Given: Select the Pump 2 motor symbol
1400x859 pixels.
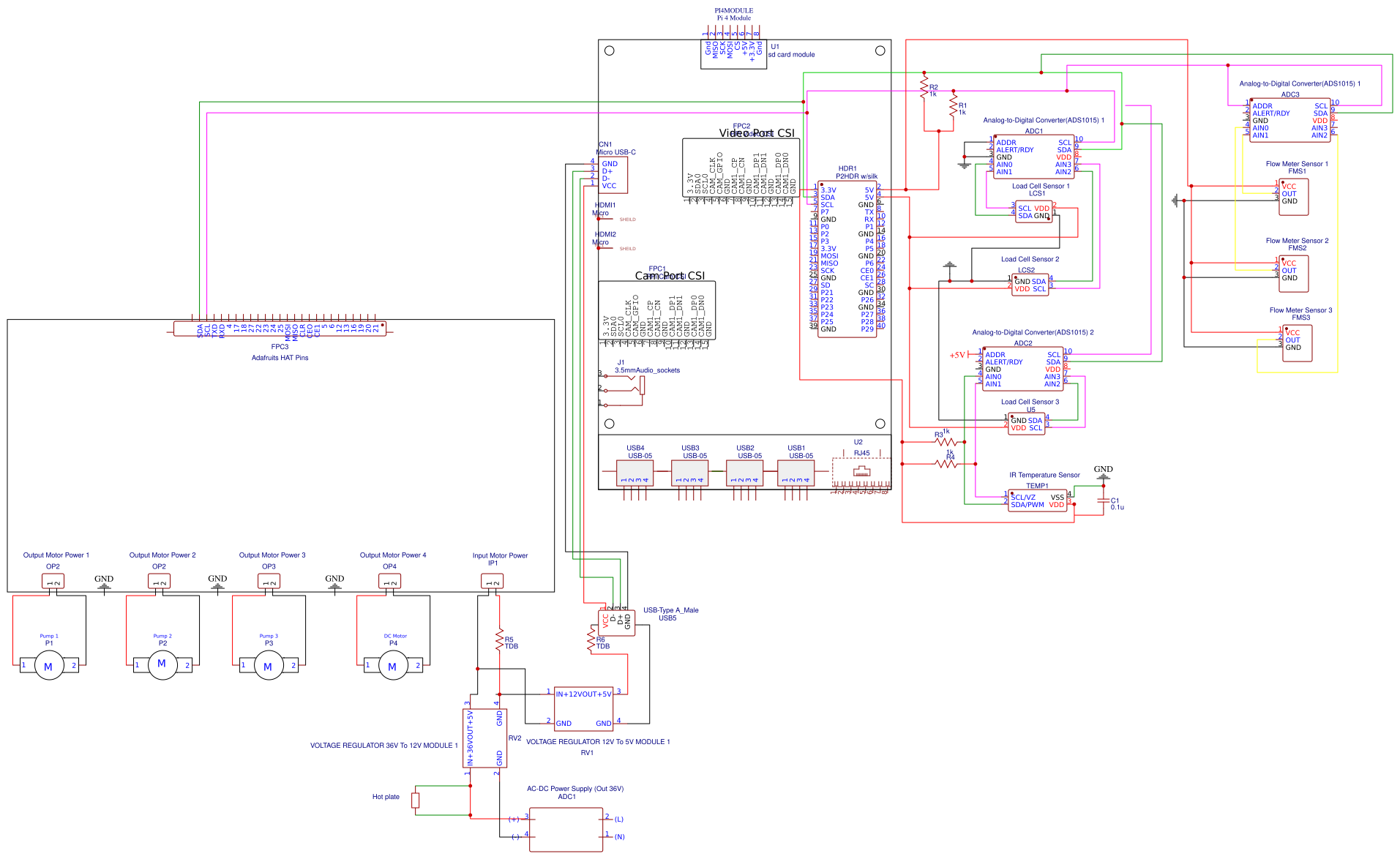Looking at the screenshot, I should [x=162, y=664].
